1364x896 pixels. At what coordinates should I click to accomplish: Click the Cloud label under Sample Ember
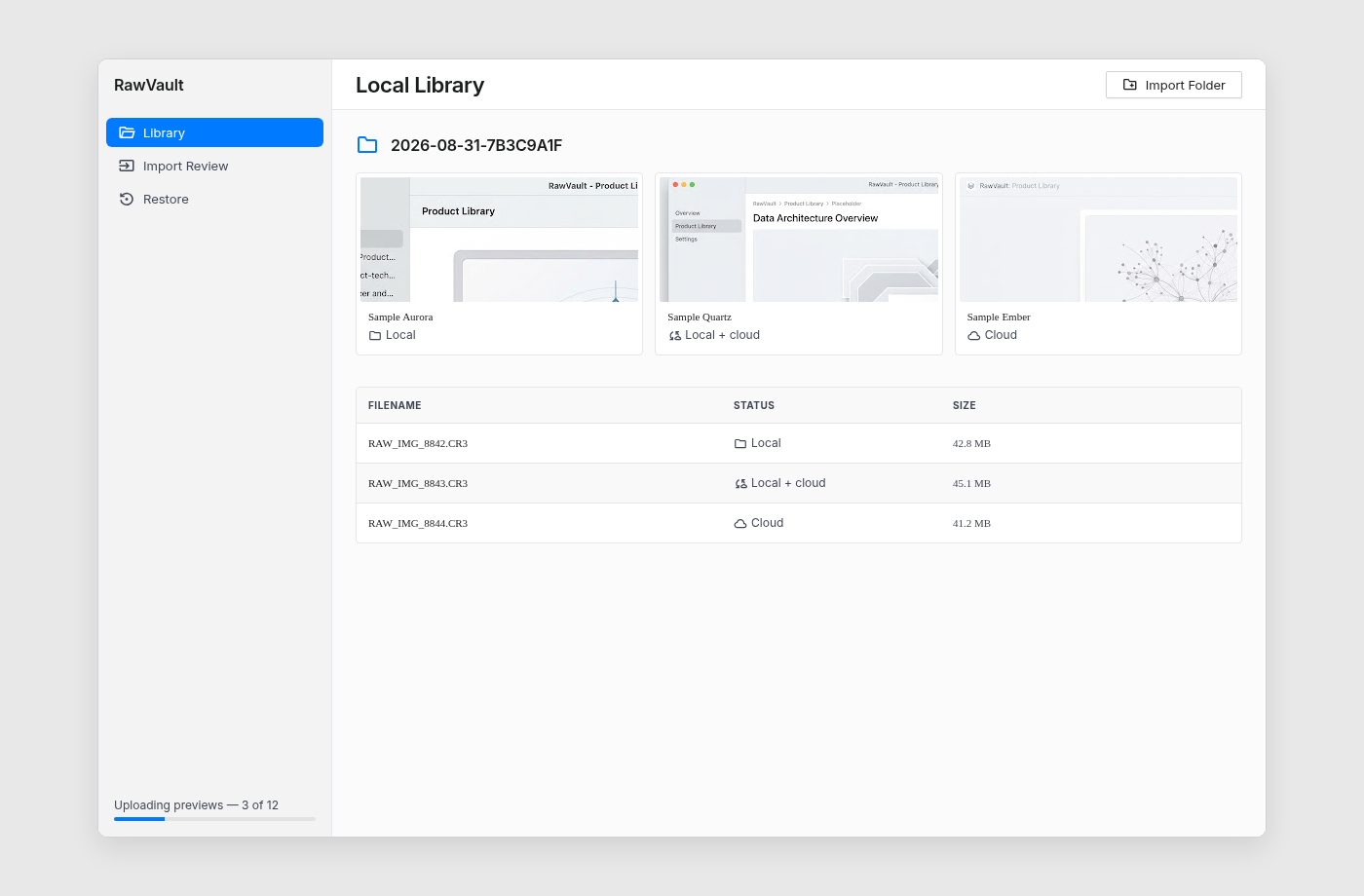(x=1001, y=335)
